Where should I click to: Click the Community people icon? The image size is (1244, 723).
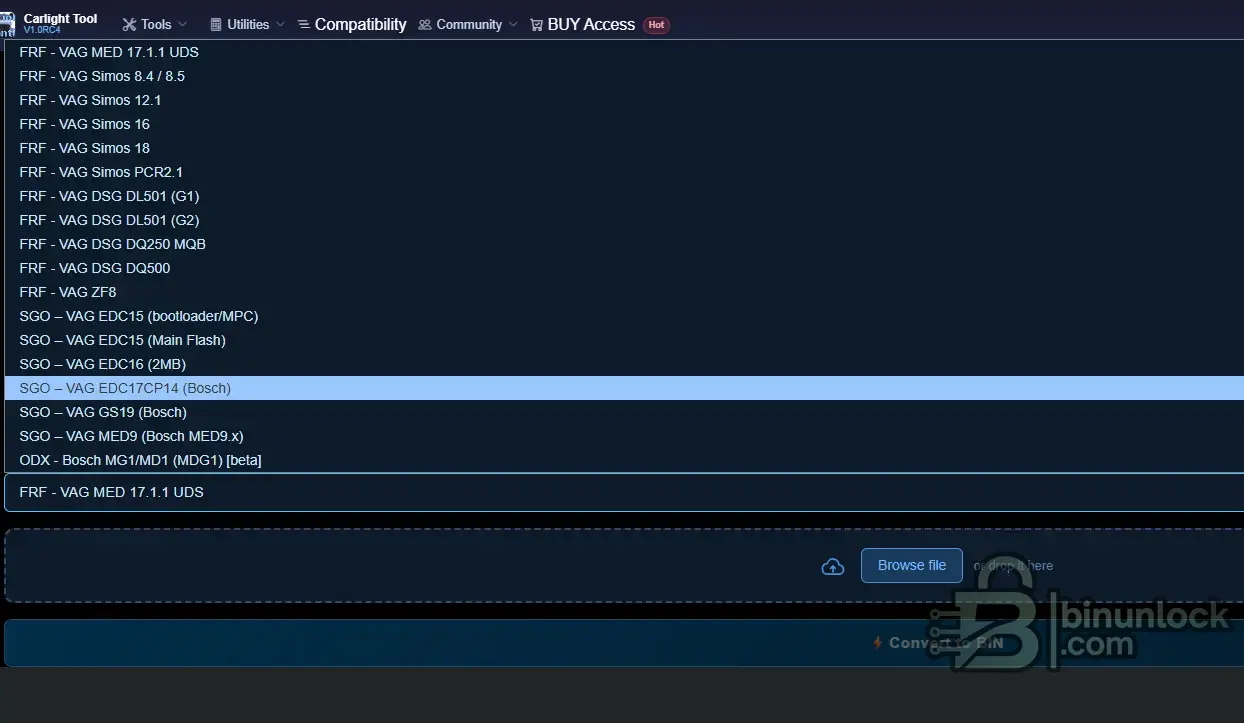point(425,24)
